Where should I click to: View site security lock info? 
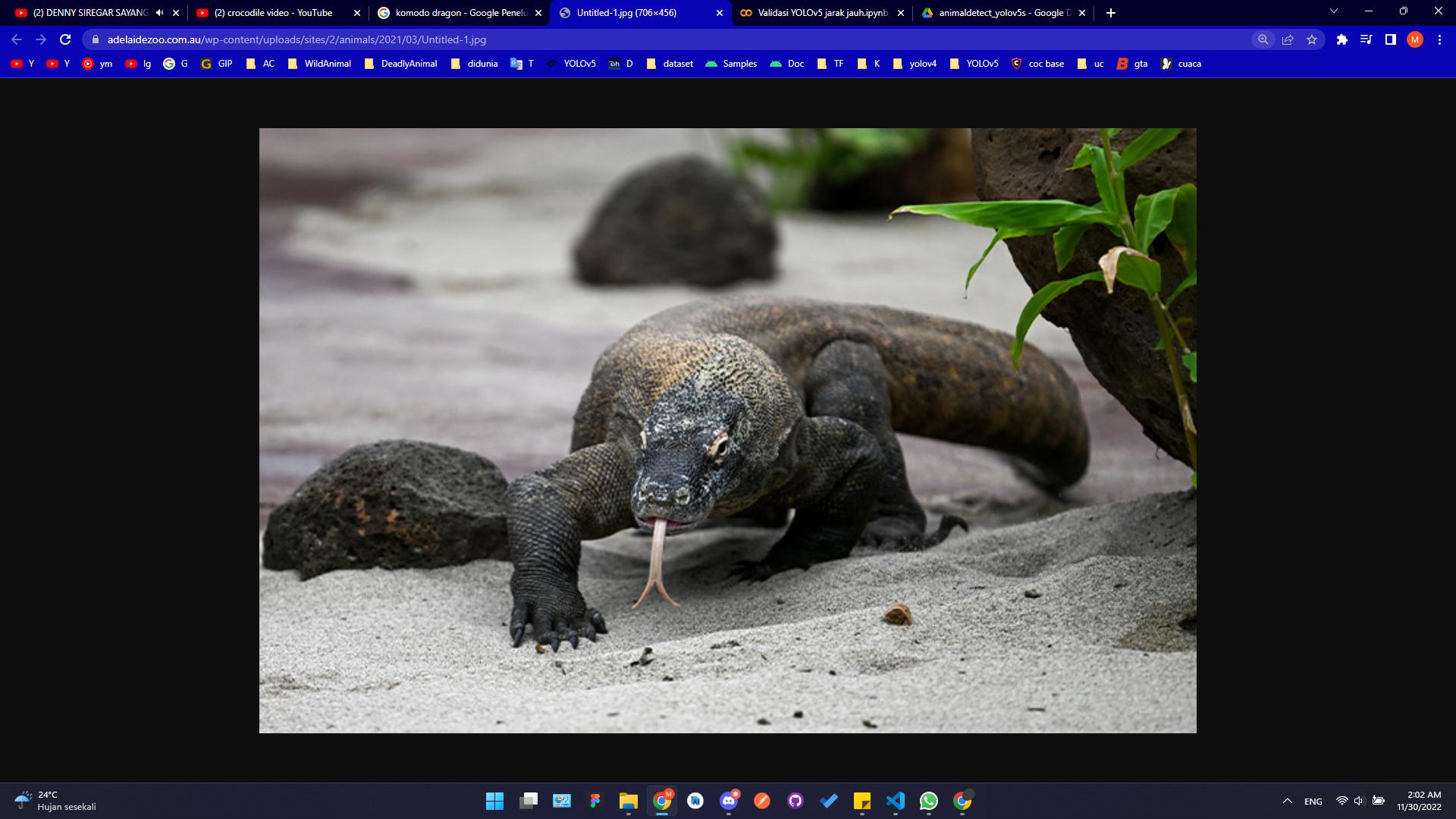[x=95, y=39]
